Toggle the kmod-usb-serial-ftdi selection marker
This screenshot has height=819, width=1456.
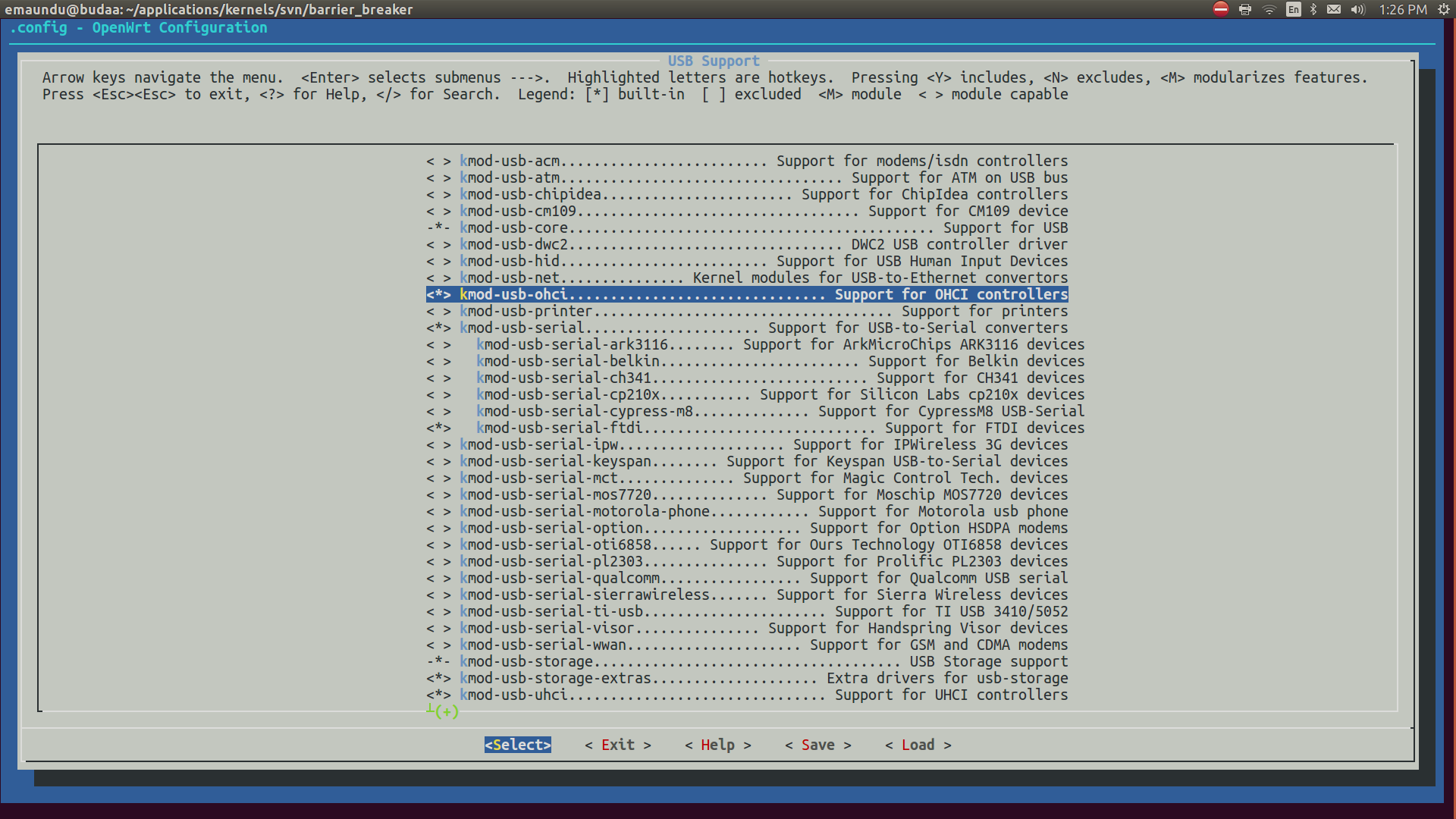(x=438, y=428)
